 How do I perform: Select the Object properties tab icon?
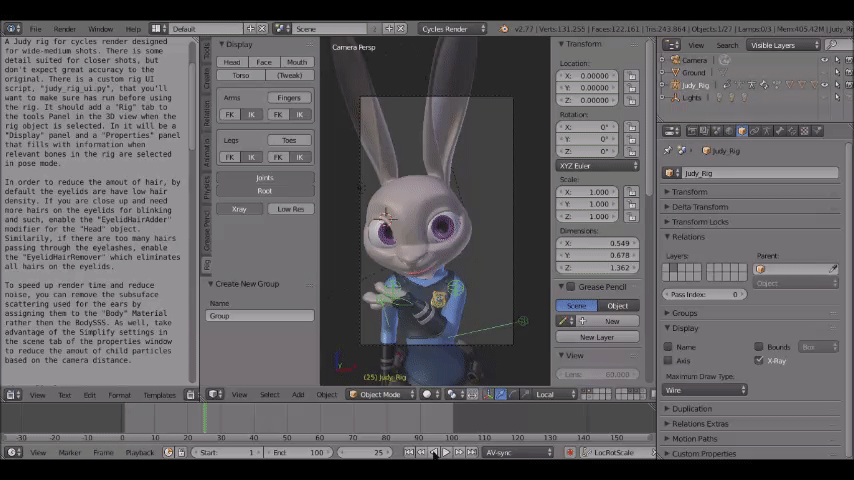pyautogui.click(x=741, y=131)
